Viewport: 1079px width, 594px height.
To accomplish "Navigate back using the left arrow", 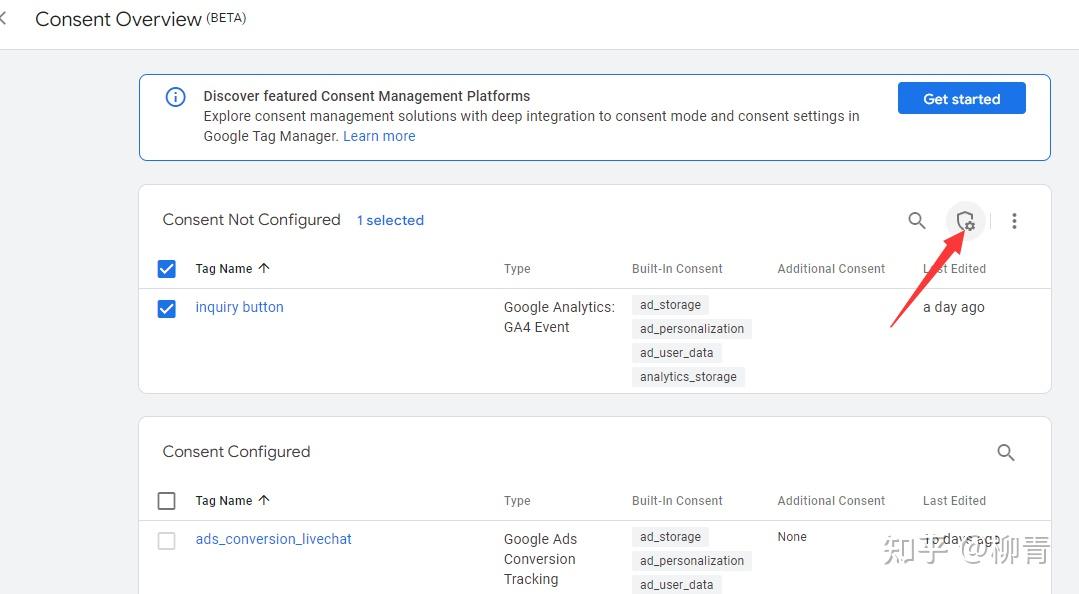I will click(5, 16).
